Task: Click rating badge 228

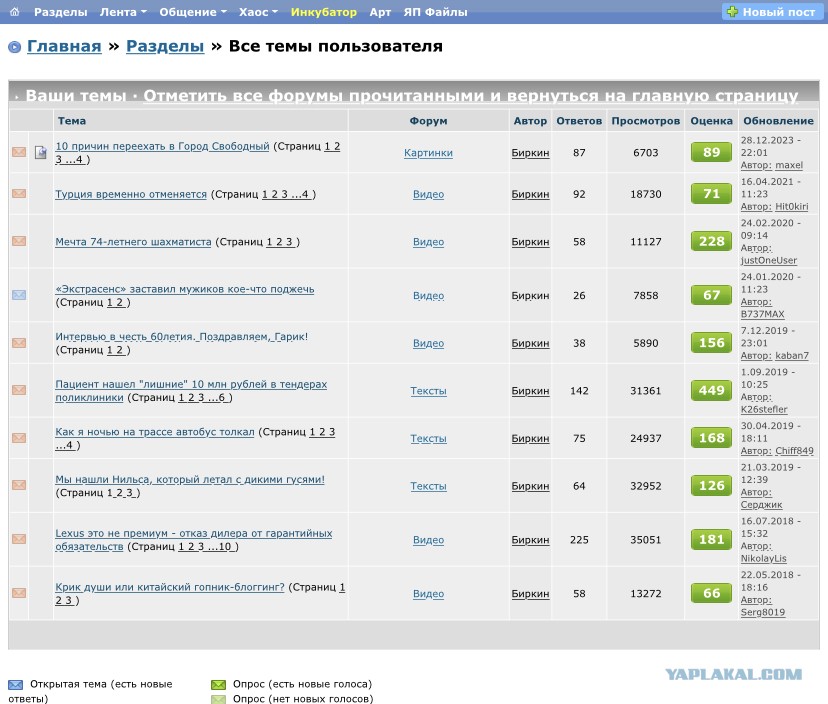Action: pyautogui.click(x=711, y=241)
